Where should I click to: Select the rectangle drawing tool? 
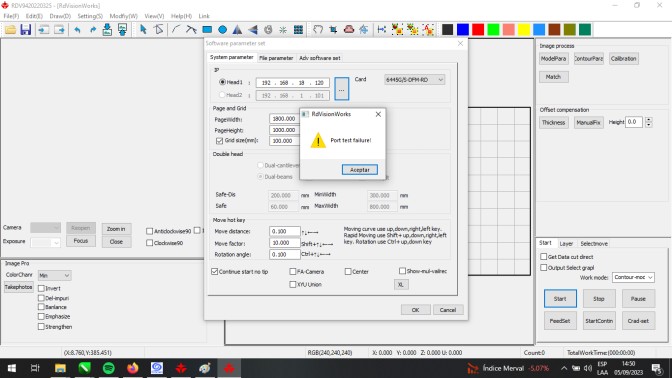pyautogui.click(x=207, y=30)
